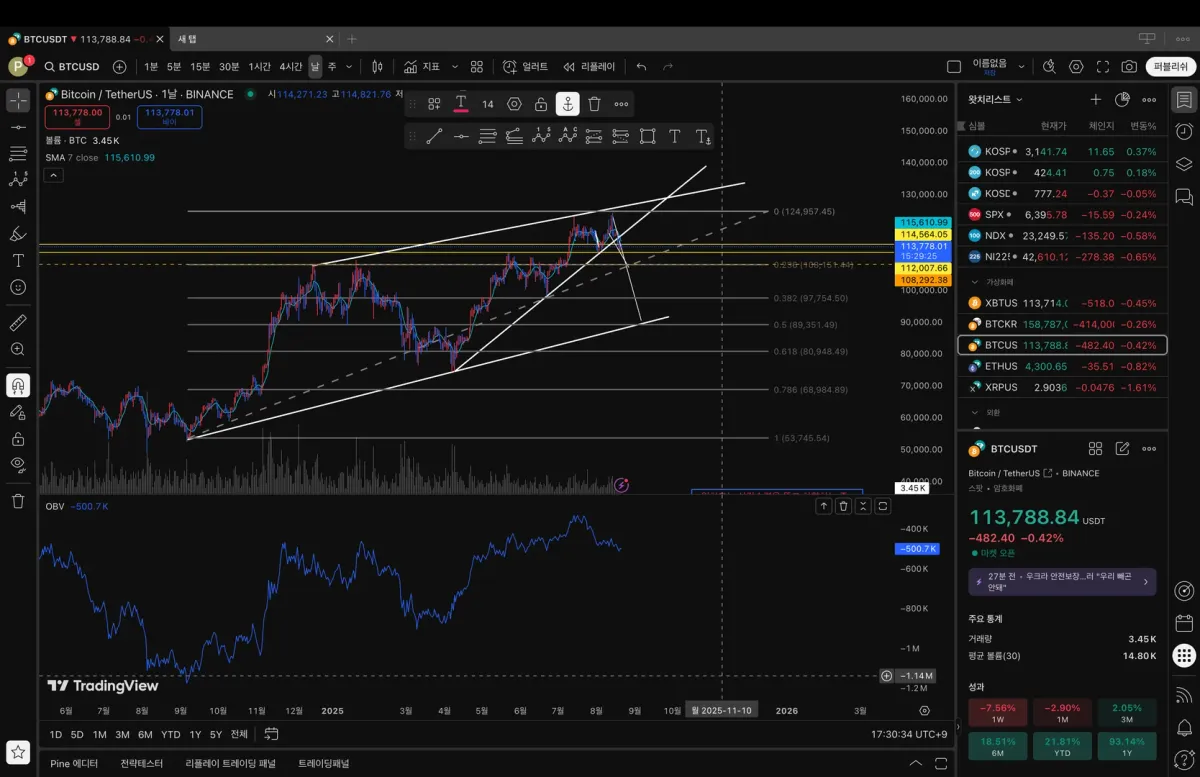Select the ruler measure tool

(18, 323)
